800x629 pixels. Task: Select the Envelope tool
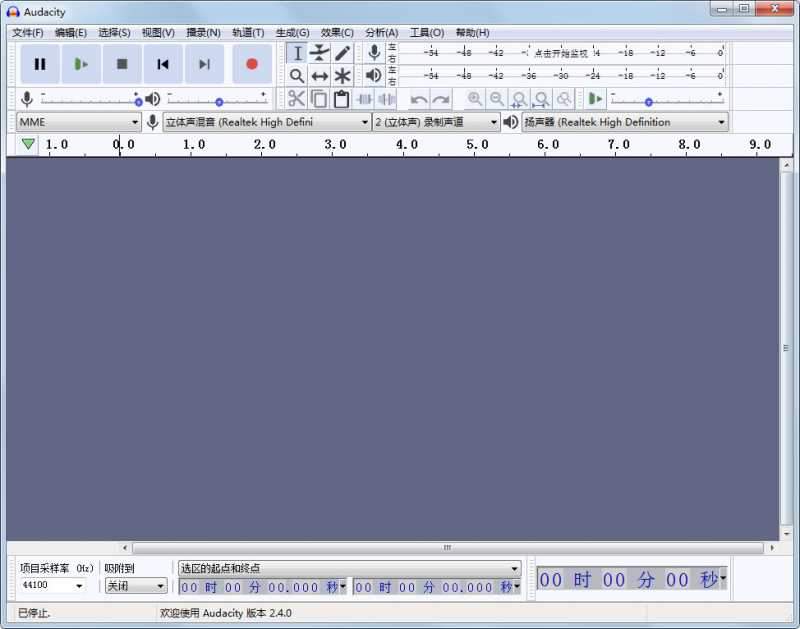pyautogui.click(x=320, y=52)
